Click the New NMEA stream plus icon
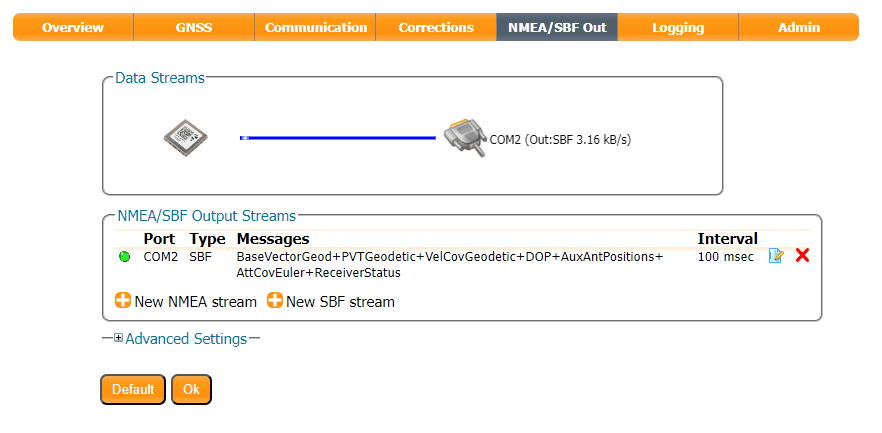 click(124, 300)
